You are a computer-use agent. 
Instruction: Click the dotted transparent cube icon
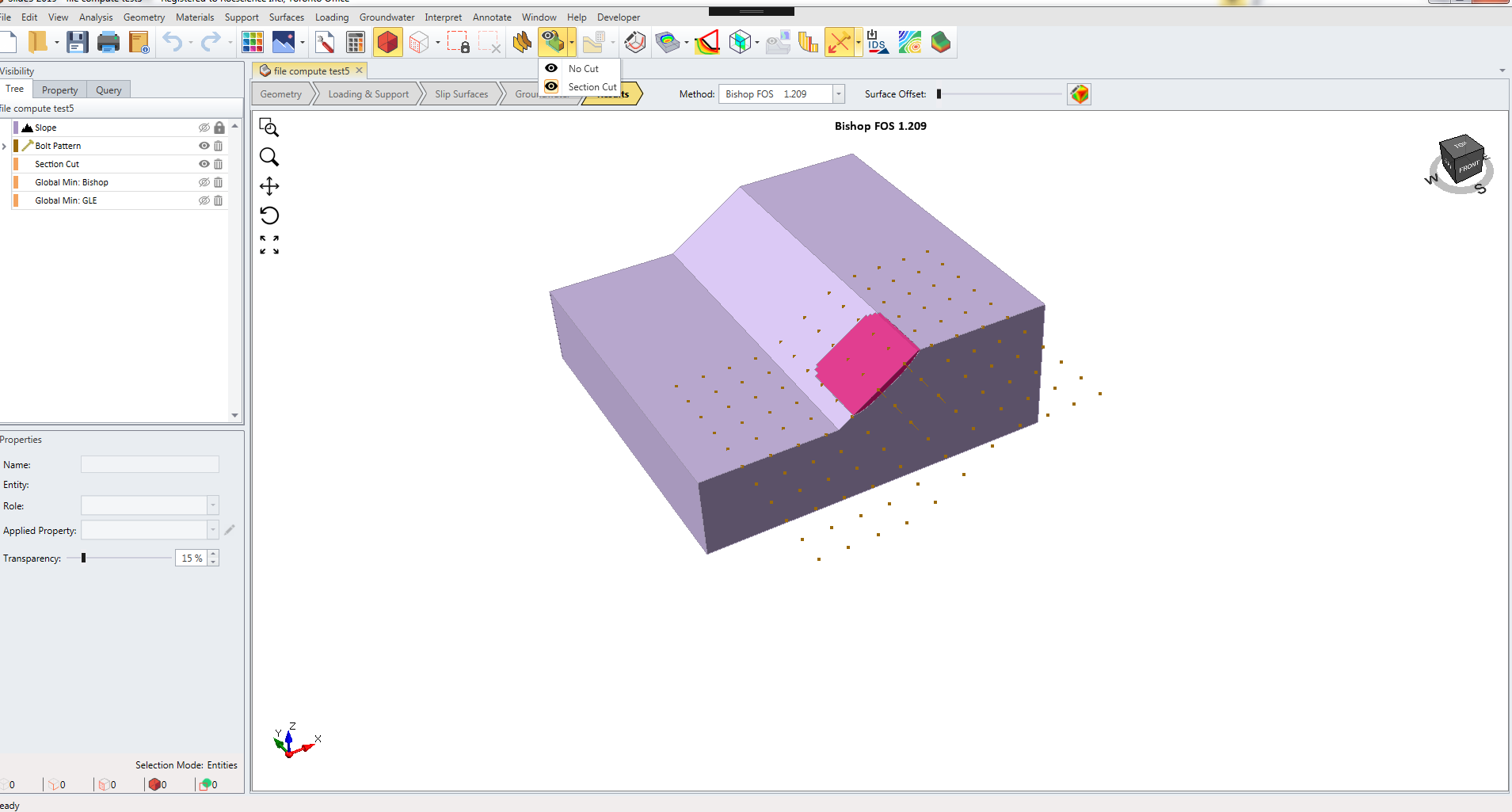pyautogui.click(x=419, y=42)
